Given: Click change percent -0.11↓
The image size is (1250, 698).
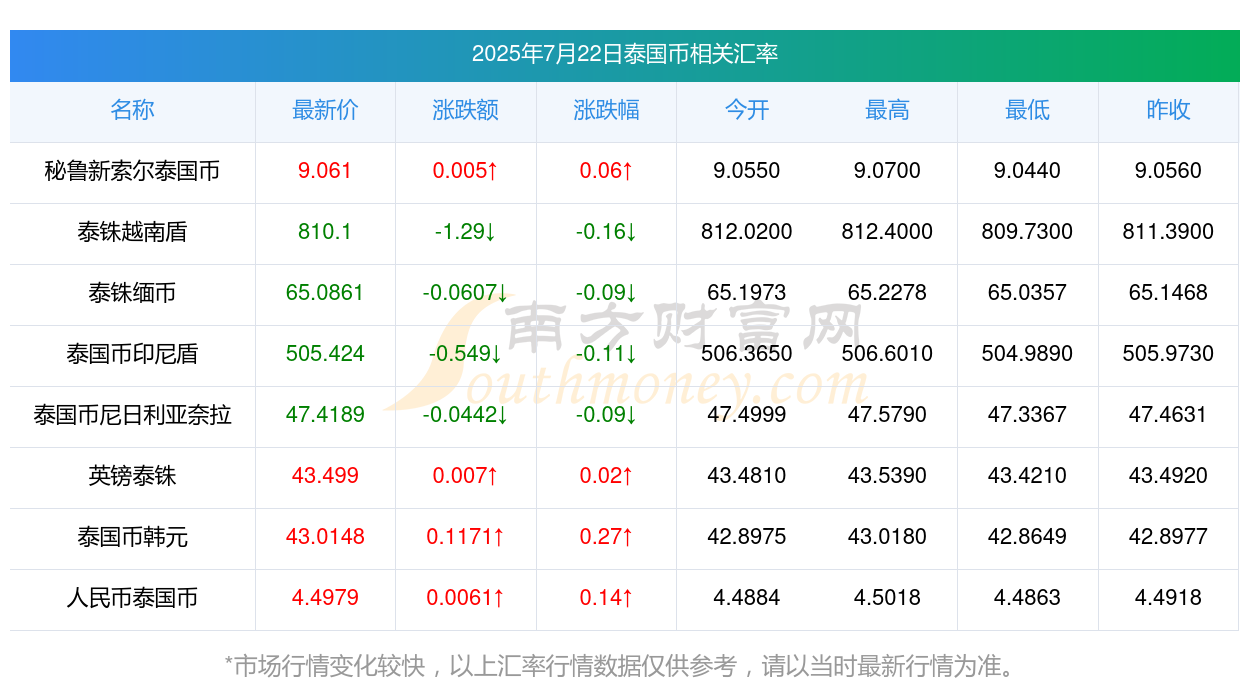Looking at the screenshot, I should click(606, 354).
